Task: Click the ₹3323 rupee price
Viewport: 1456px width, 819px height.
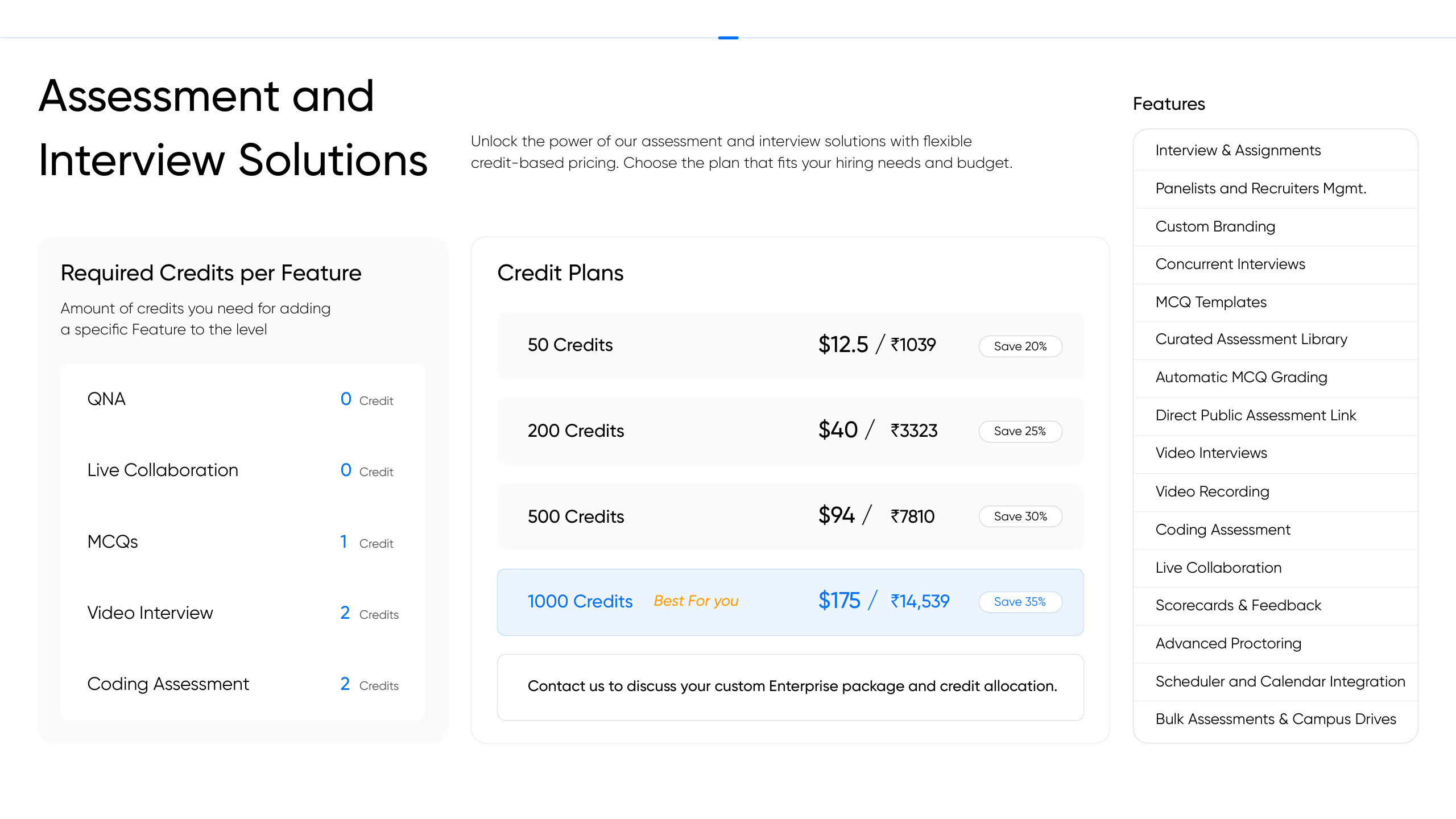Action: click(x=914, y=431)
